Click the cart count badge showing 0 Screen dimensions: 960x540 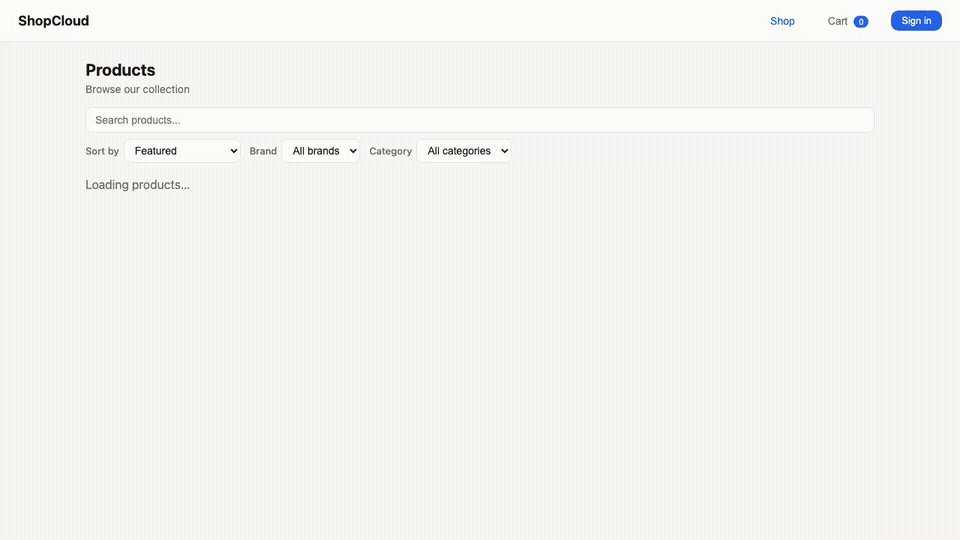(861, 21)
